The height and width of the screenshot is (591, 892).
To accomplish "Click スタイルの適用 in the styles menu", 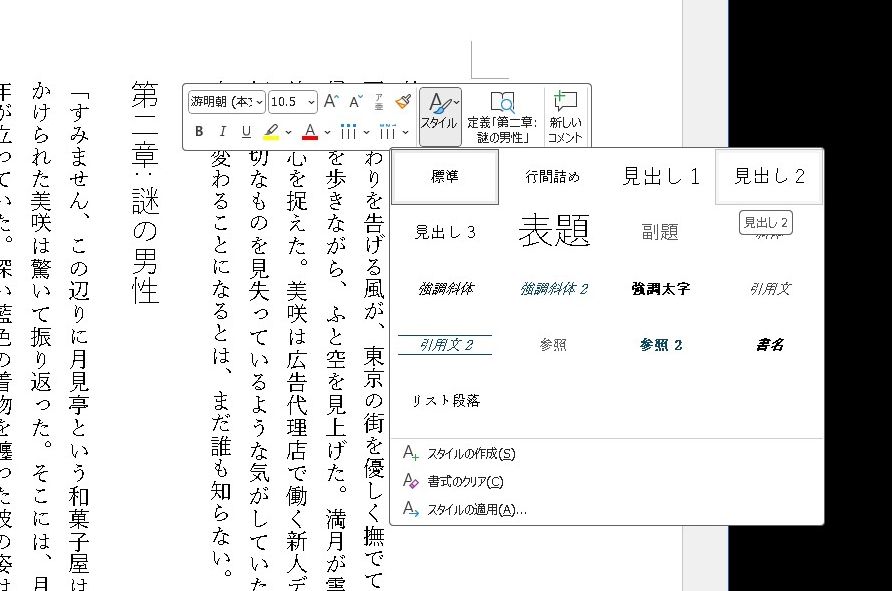I will (x=476, y=510).
